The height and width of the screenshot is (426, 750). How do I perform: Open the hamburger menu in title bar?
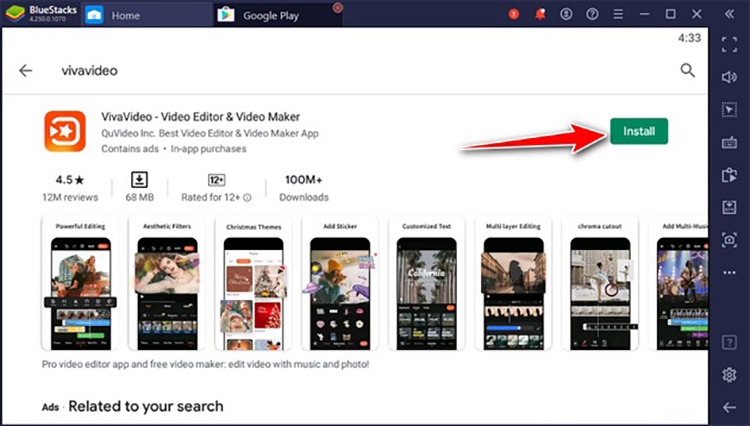tap(618, 14)
